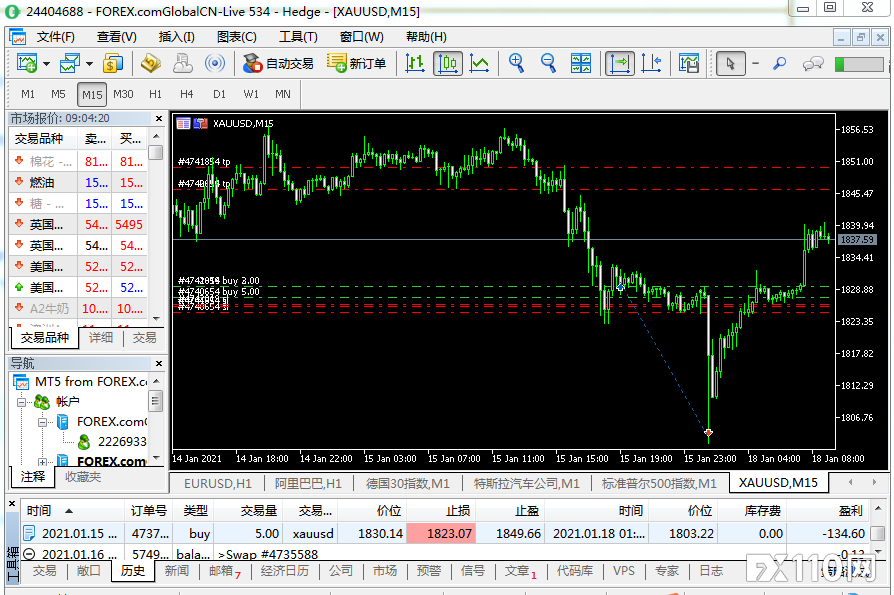894x595 pixels.
Task: Select the M1 timeframe
Action: (28, 94)
